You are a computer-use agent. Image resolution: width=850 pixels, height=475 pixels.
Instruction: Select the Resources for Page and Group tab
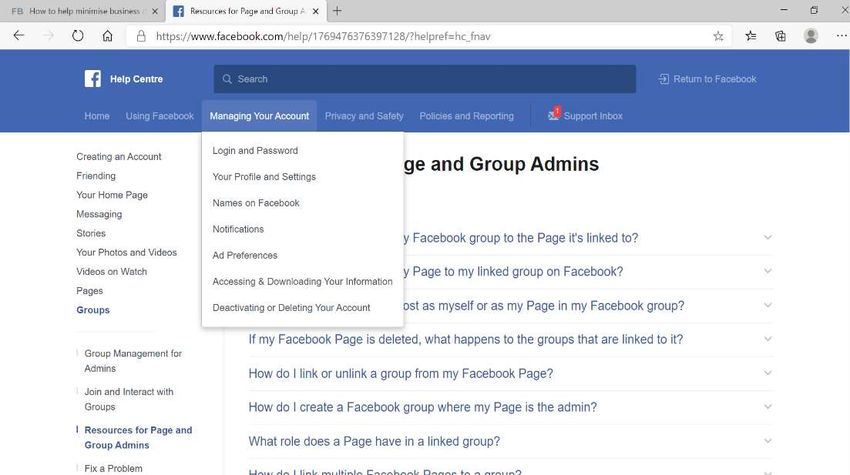247,11
